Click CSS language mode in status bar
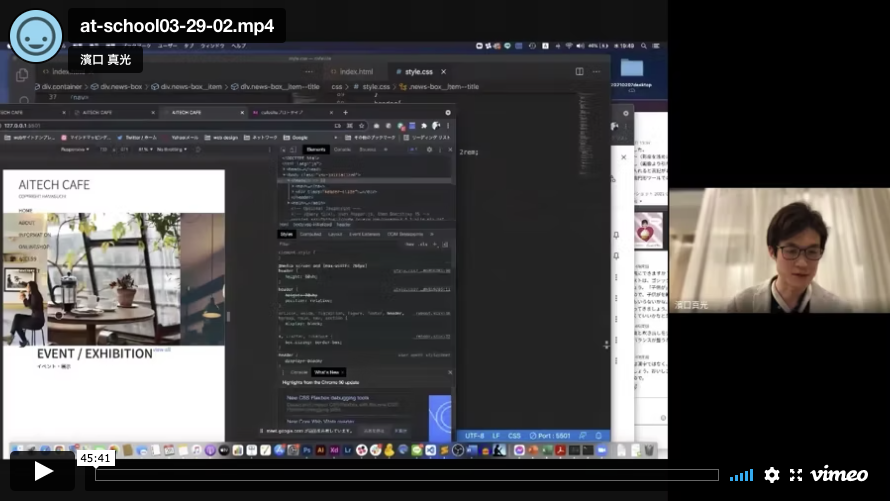The width and height of the screenshot is (891, 501). 514,436
